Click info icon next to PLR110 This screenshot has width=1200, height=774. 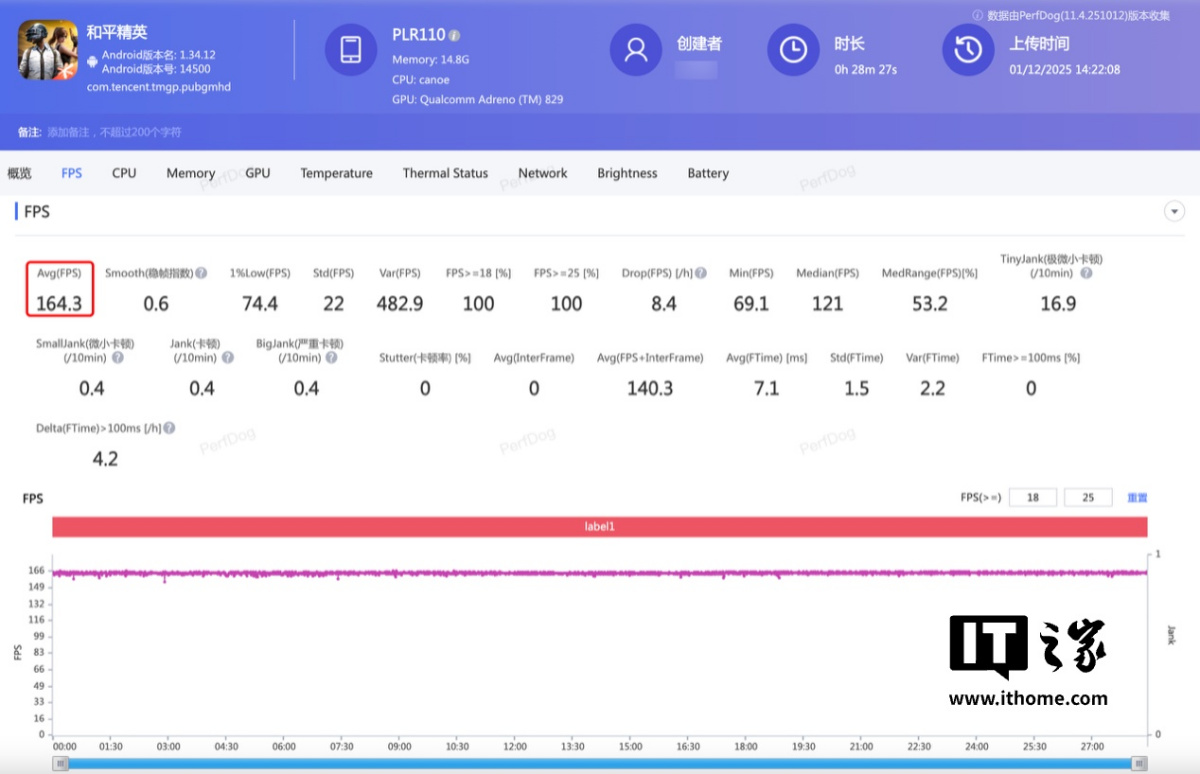coord(455,36)
